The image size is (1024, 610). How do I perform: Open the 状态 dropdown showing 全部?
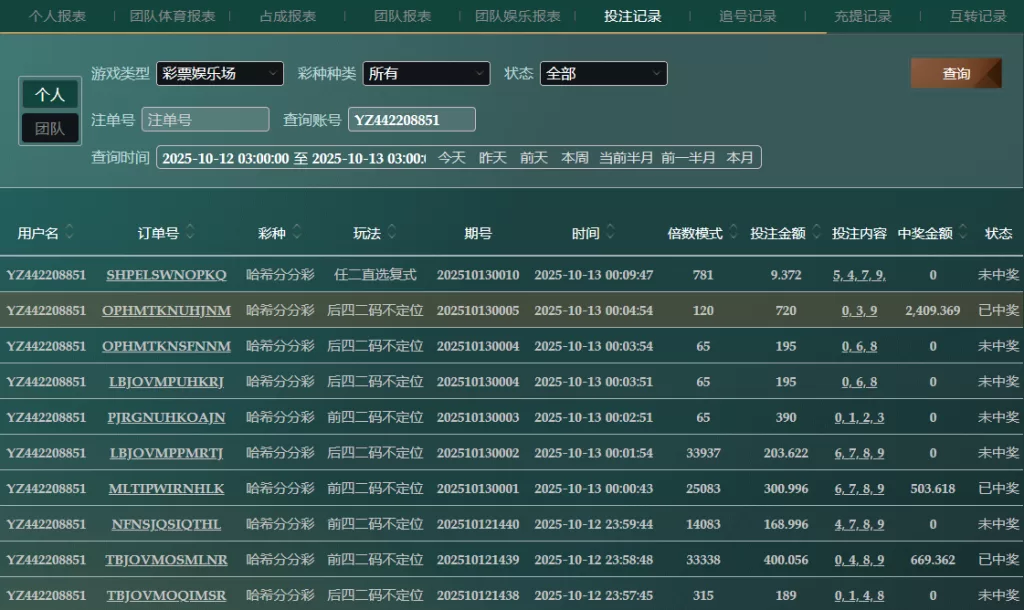[603, 74]
